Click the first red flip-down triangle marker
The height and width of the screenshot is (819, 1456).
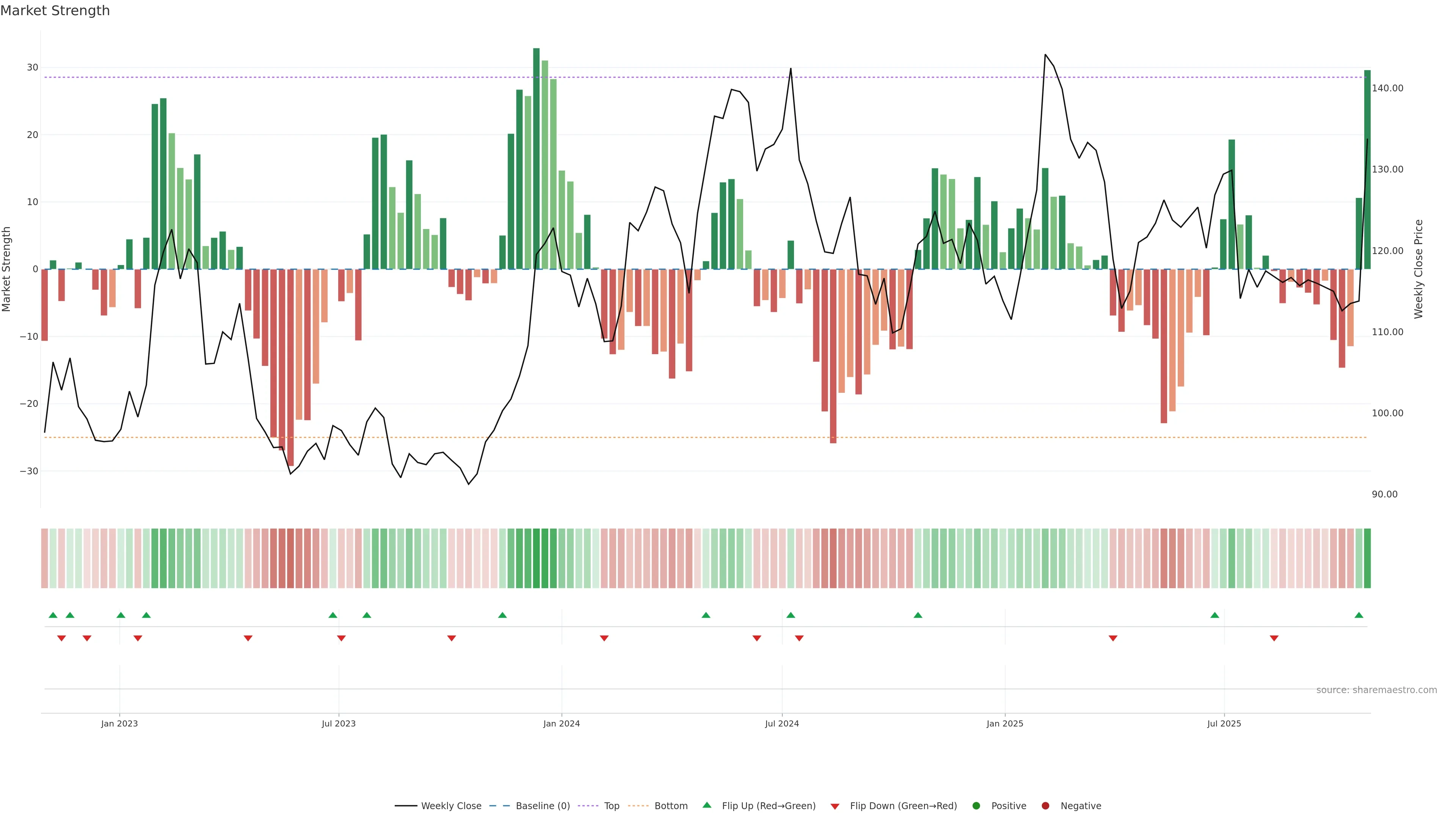[61, 638]
